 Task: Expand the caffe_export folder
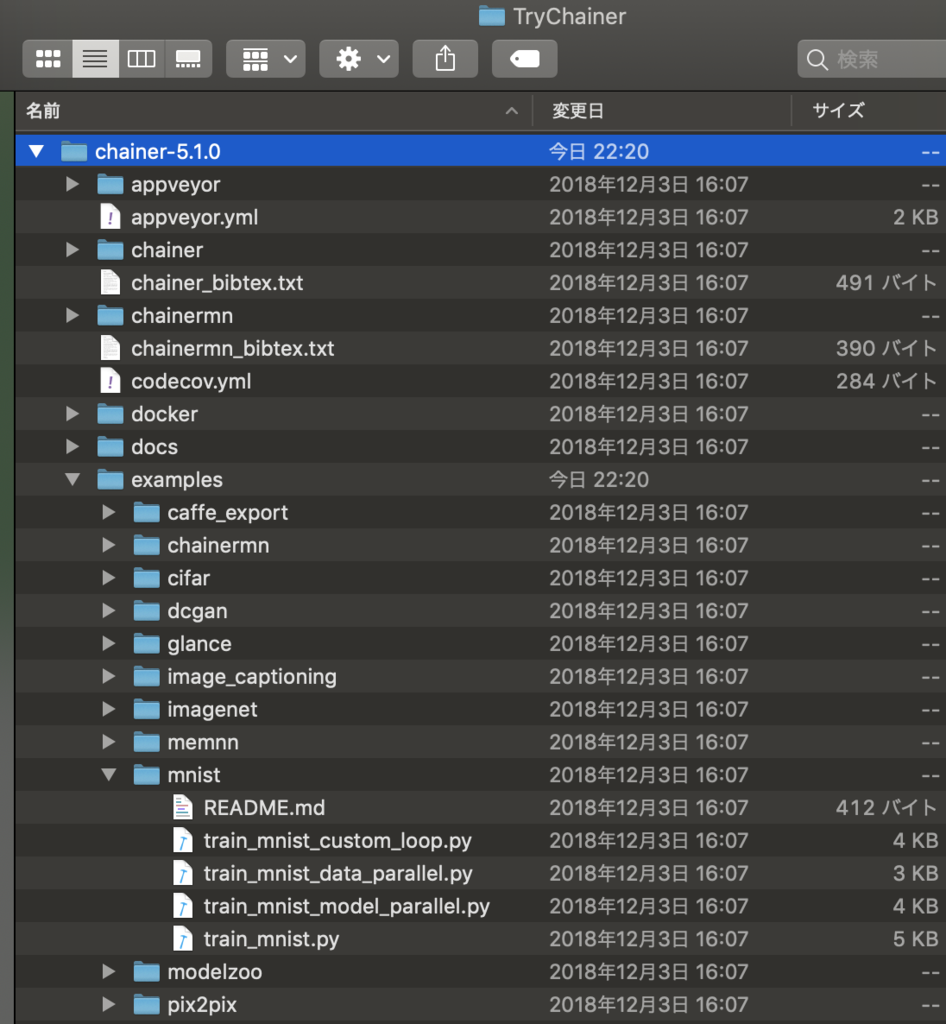click(109, 512)
